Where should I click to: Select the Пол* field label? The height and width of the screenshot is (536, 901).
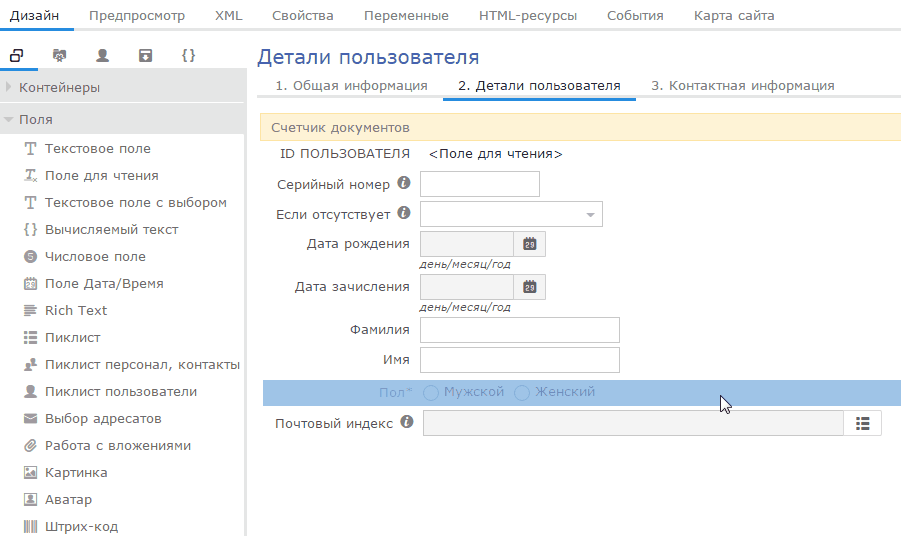click(395, 393)
